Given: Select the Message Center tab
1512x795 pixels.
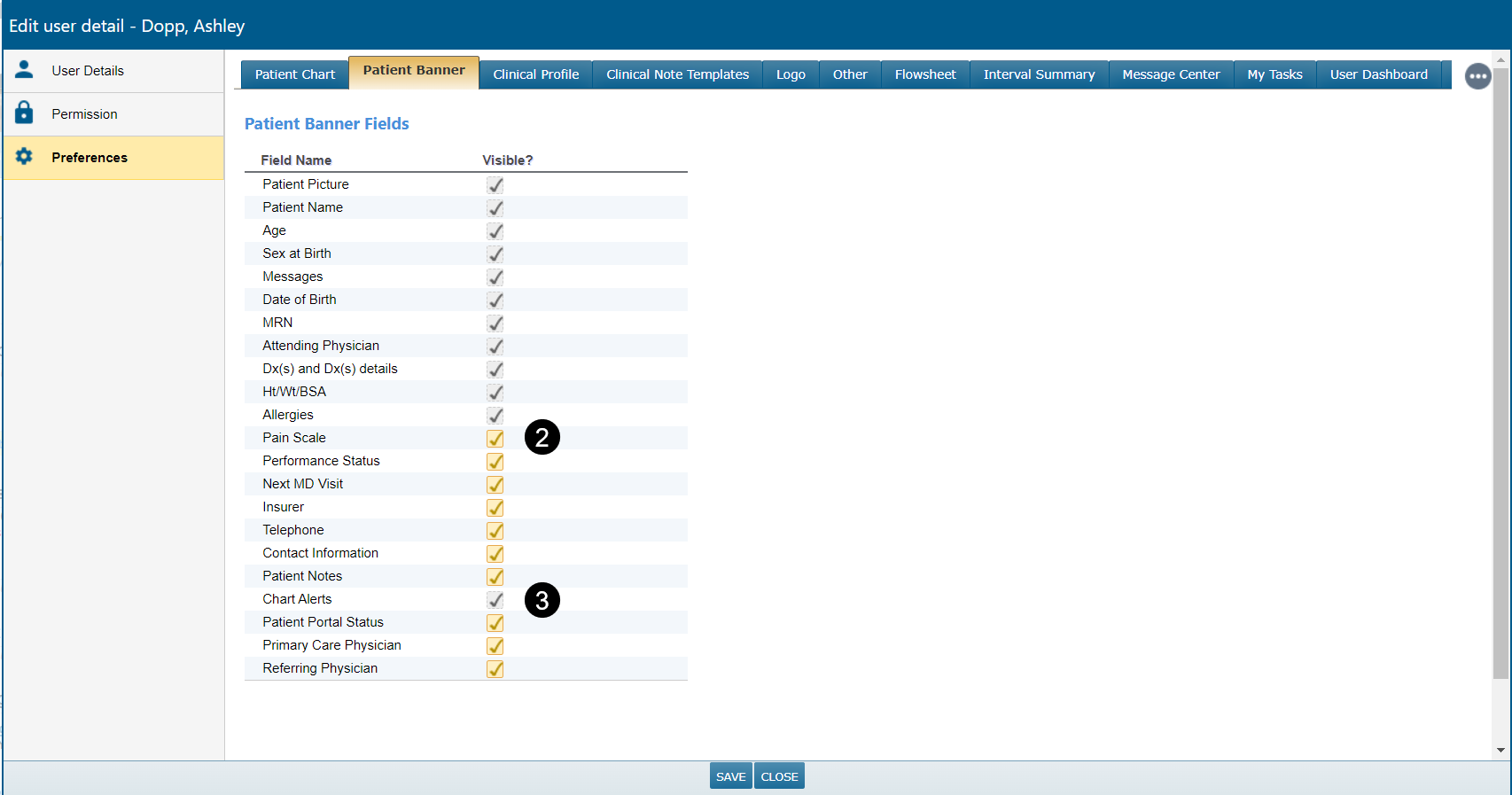Looking at the screenshot, I should pos(1170,74).
